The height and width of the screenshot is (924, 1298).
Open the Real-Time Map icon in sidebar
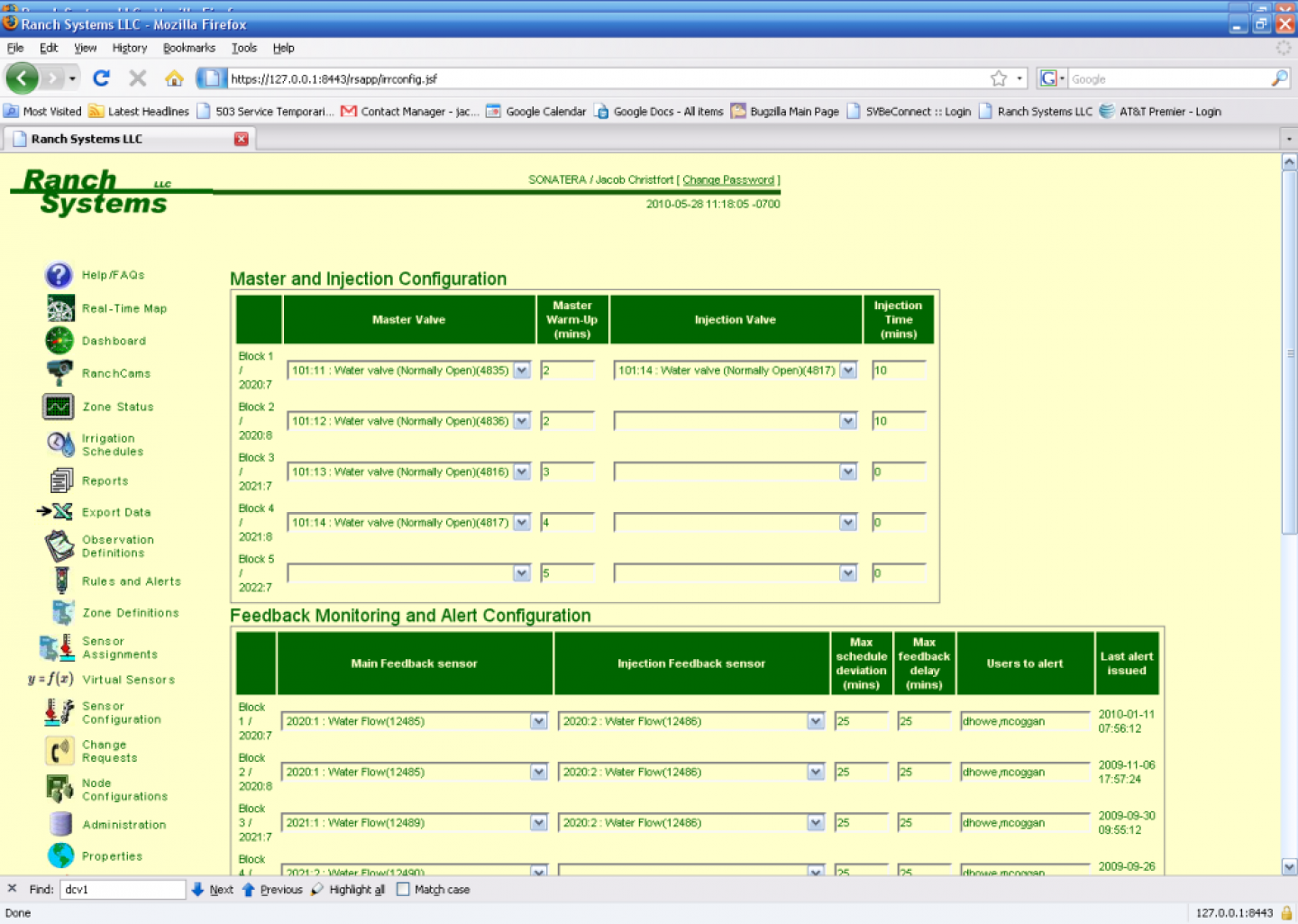coord(60,308)
